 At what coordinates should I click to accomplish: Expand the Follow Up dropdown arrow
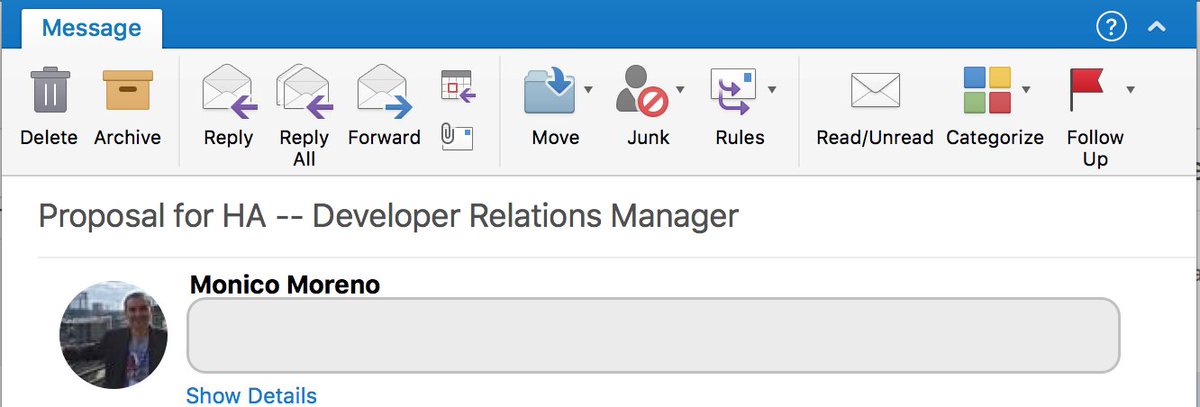tap(1130, 90)
